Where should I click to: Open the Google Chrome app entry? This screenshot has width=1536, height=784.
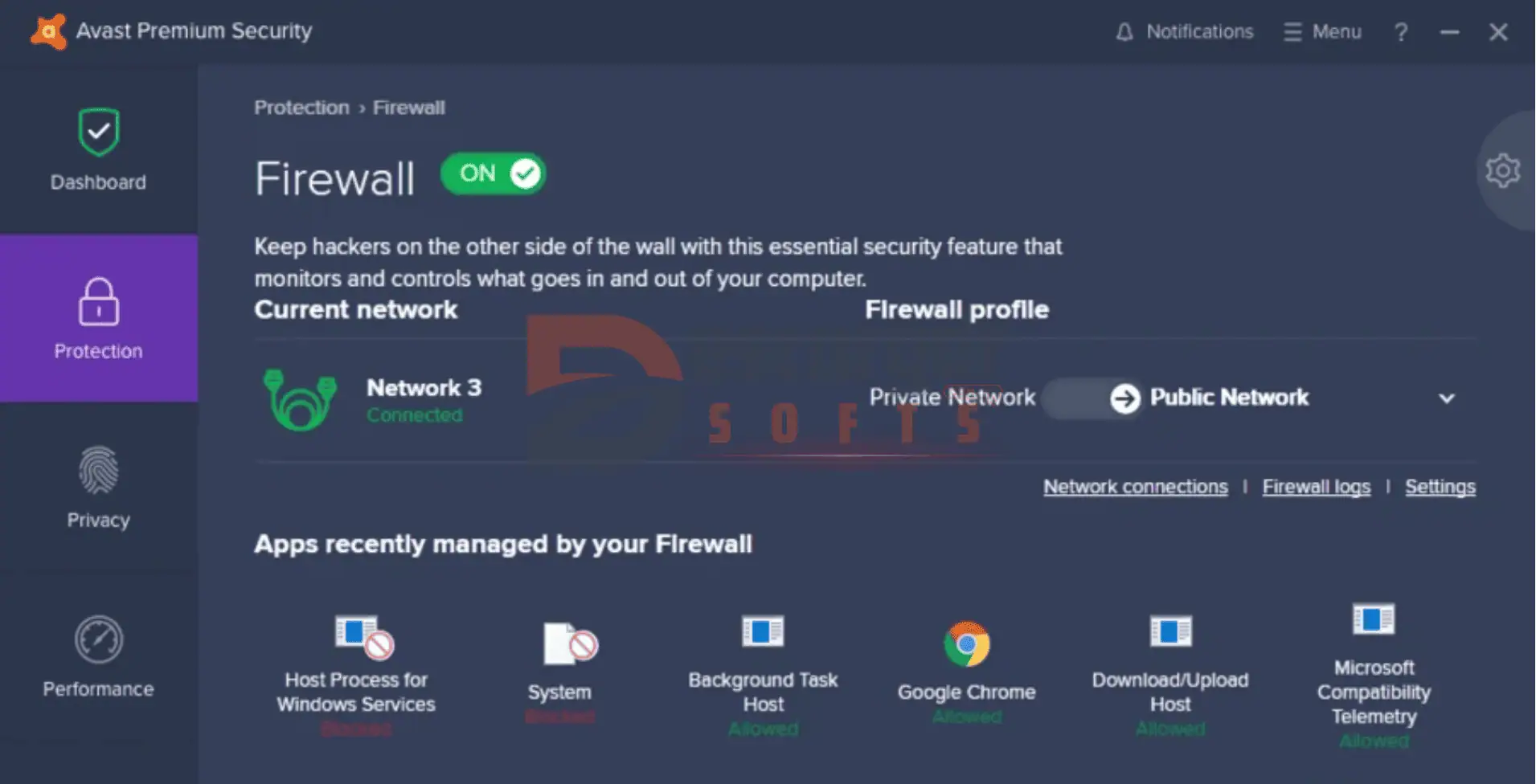click(966, 643)
